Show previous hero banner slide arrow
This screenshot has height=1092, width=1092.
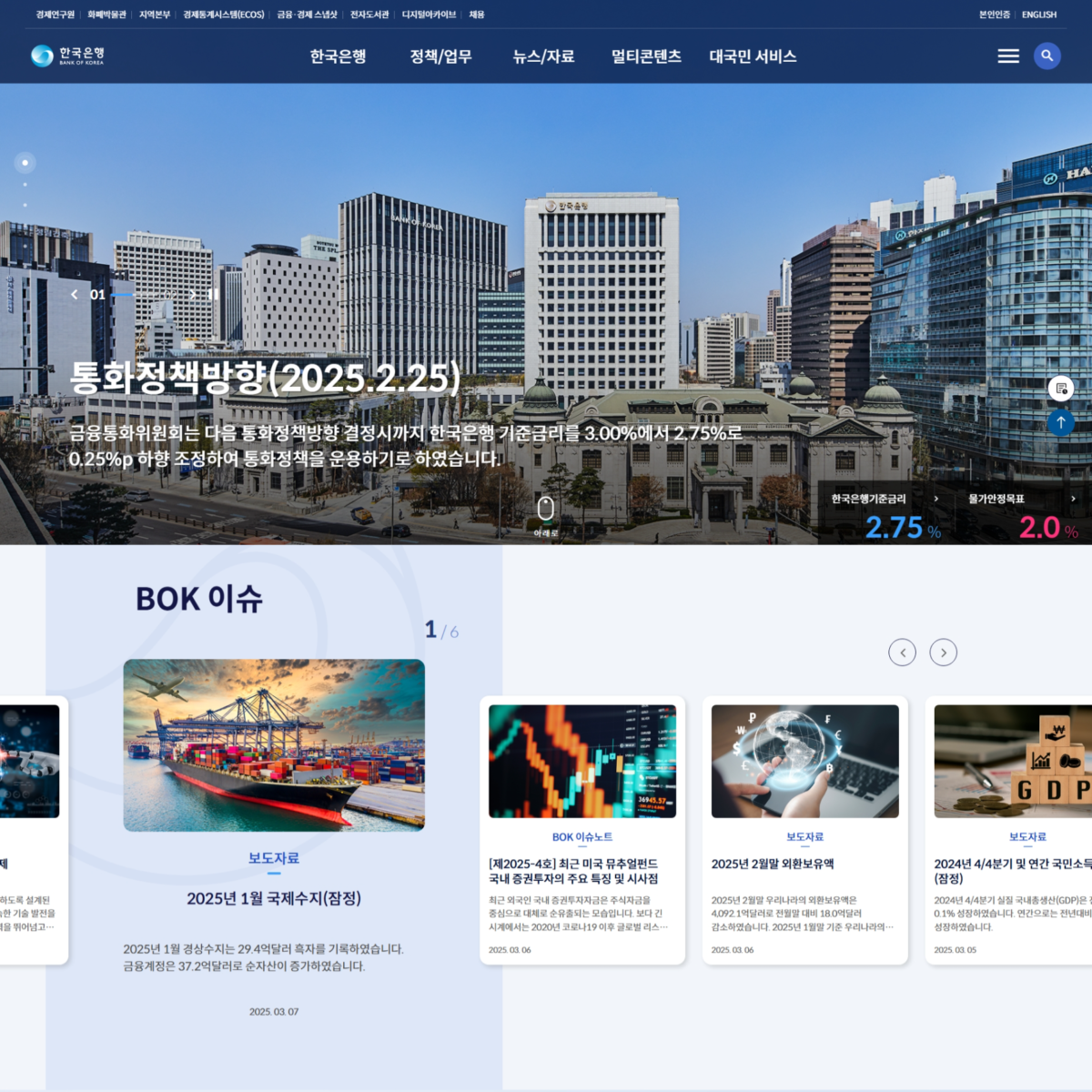pos(75,295)
